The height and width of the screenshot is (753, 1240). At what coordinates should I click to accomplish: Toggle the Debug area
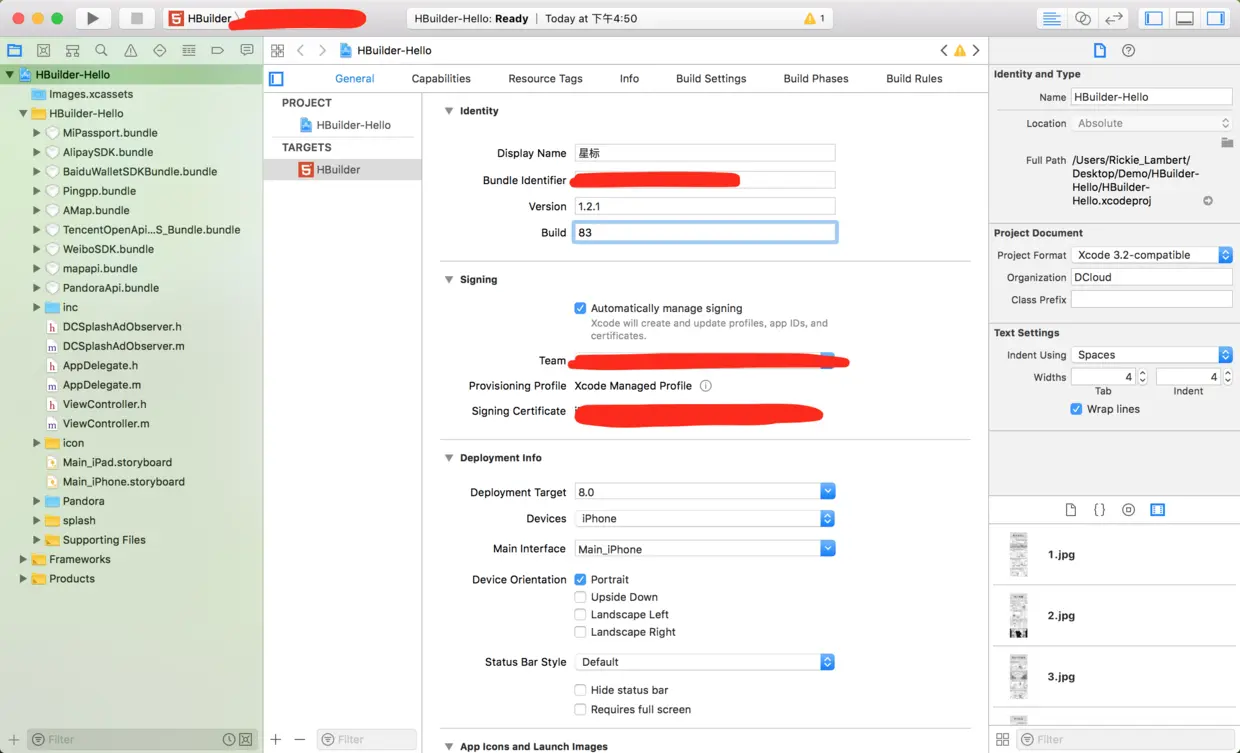tap(1185, 18)
